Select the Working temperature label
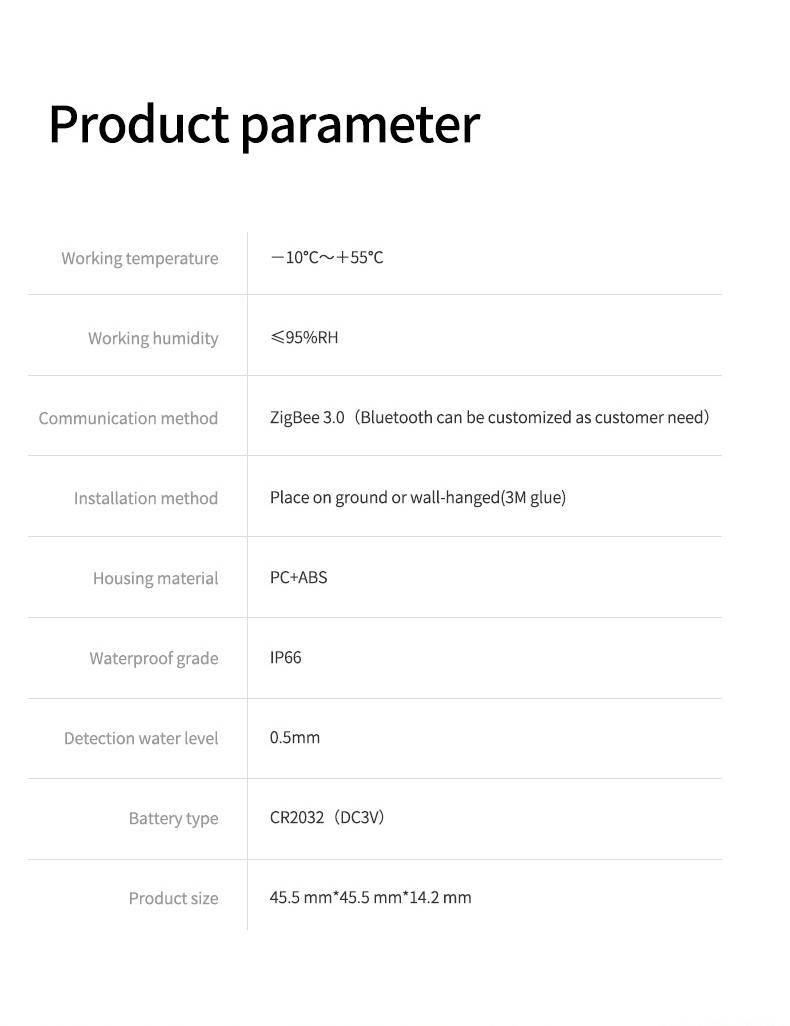The image size is (790, 1026). (x=140, y=258)
